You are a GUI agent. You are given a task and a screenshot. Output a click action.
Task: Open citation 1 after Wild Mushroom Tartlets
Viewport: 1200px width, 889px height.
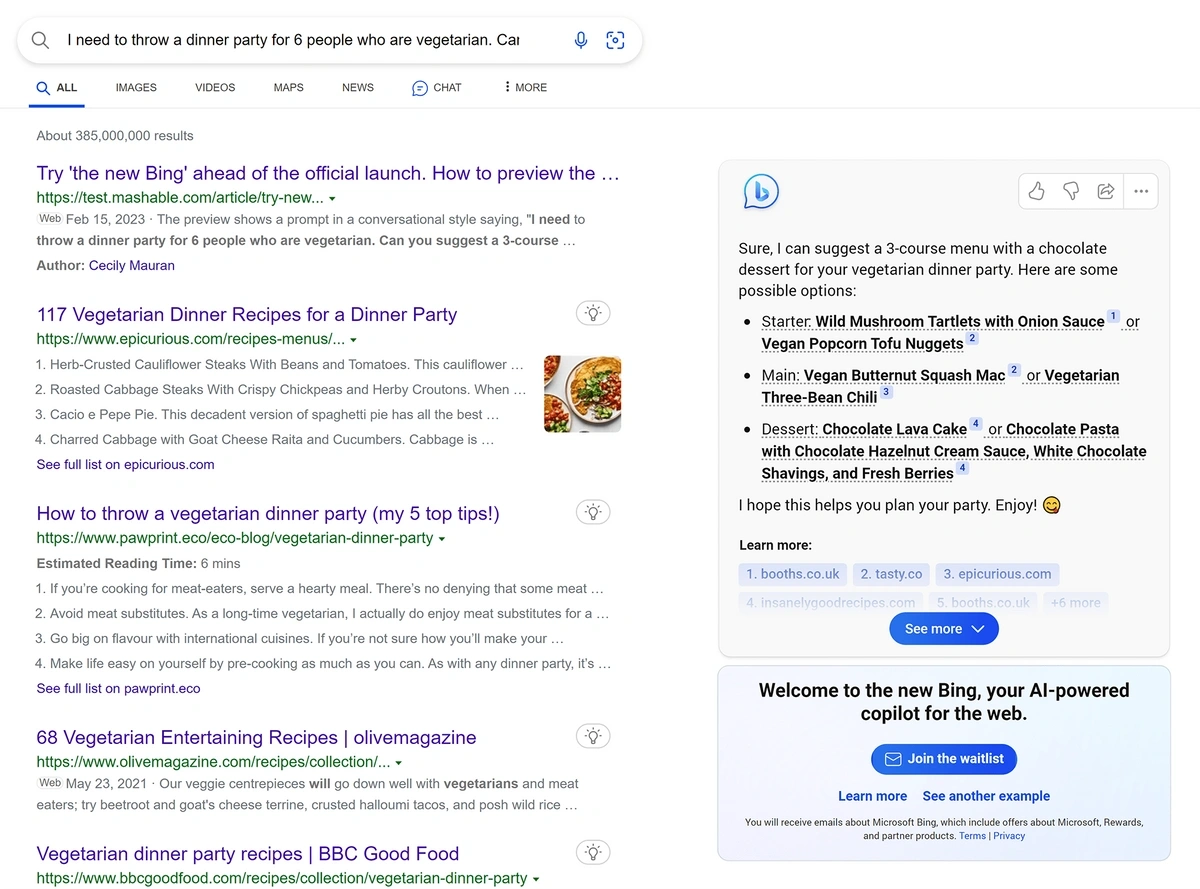1113,317
